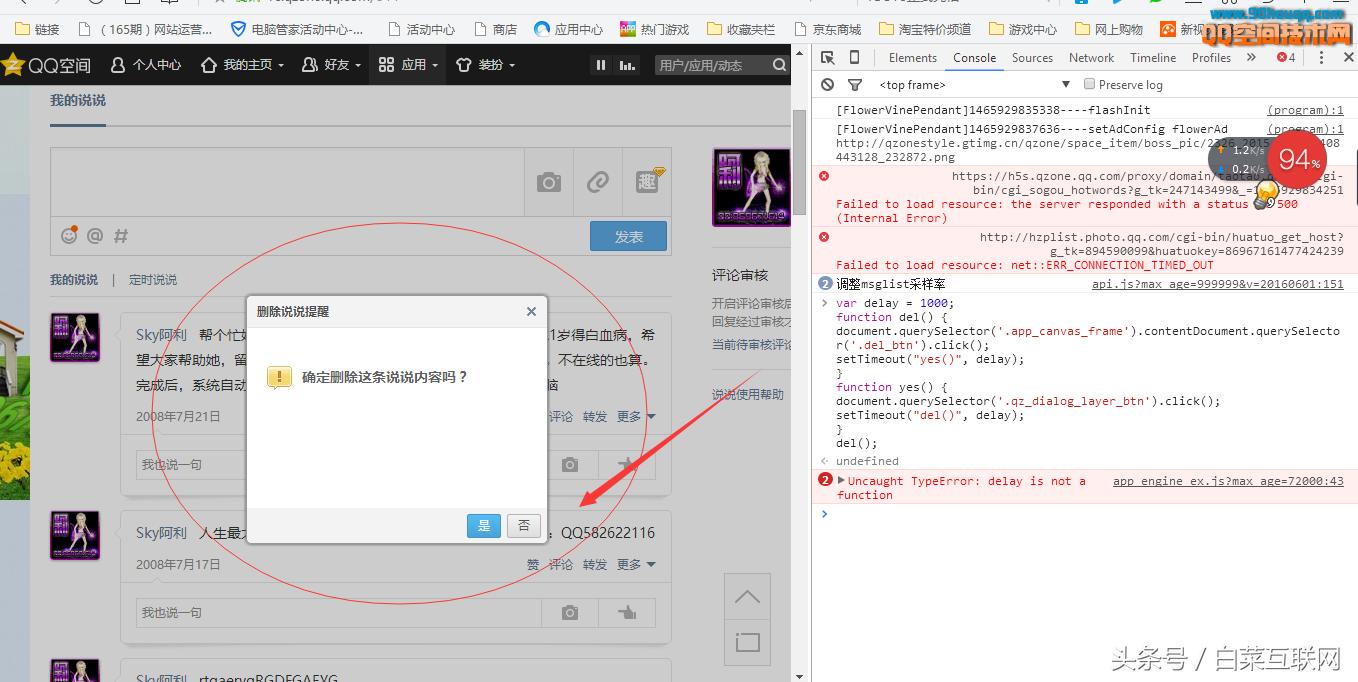Image resolution: width=1358 pixels, height=682 pixels.
Task: Cancel deletion with the 否 button
Action: (523, 526)
